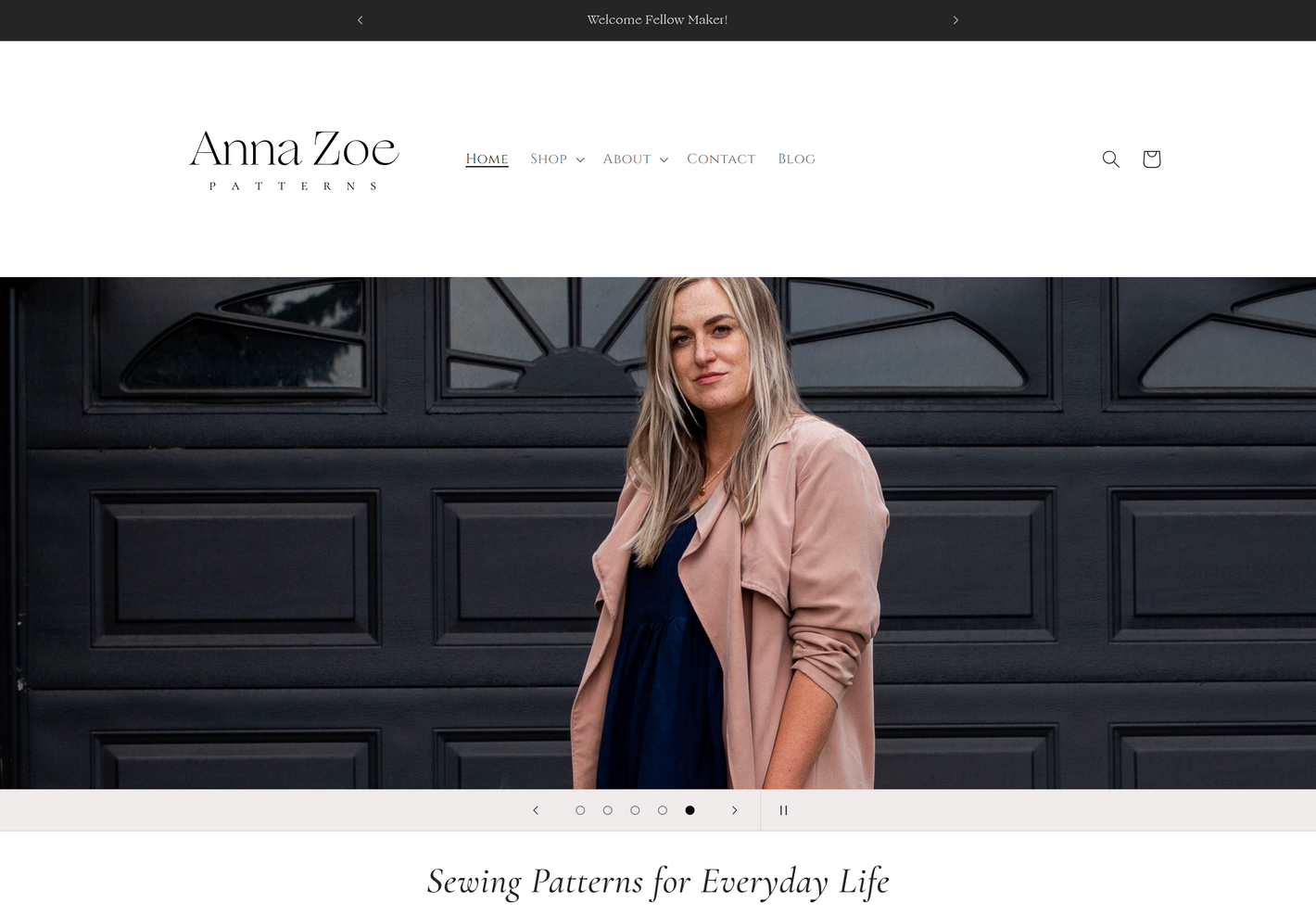This screenshot has width=1316, height=915.
Task: Select first slideshow dot indicator
Action: click(x=580, y=810)
